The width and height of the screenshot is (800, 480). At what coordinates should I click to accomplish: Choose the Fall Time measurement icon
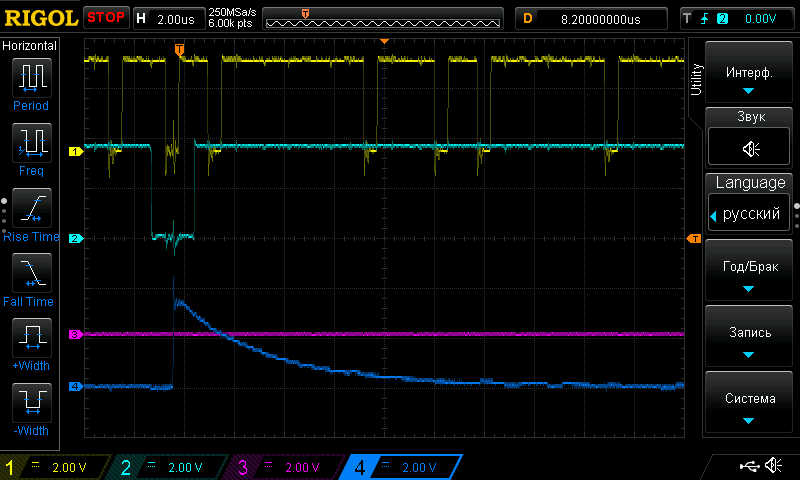(31, 273)
